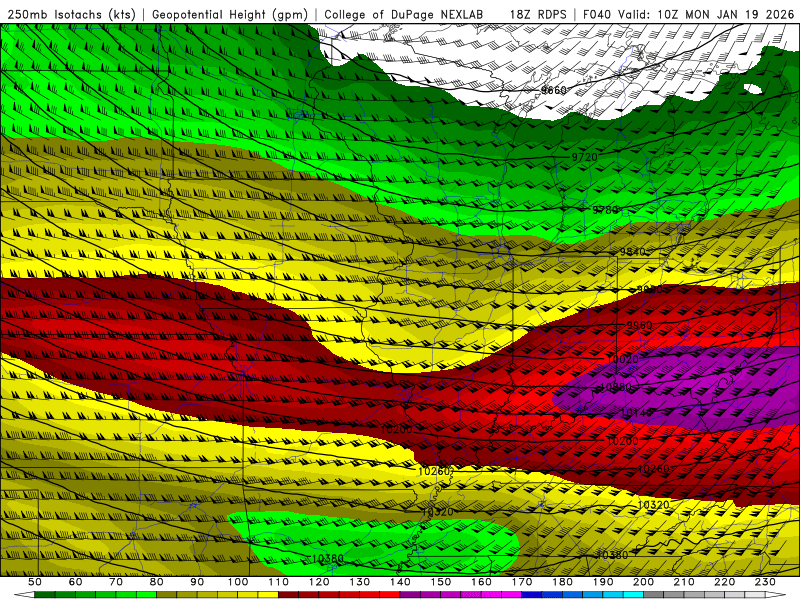Select the 9780 contour label
Viewport: 800px width, 600px height.
605,210
